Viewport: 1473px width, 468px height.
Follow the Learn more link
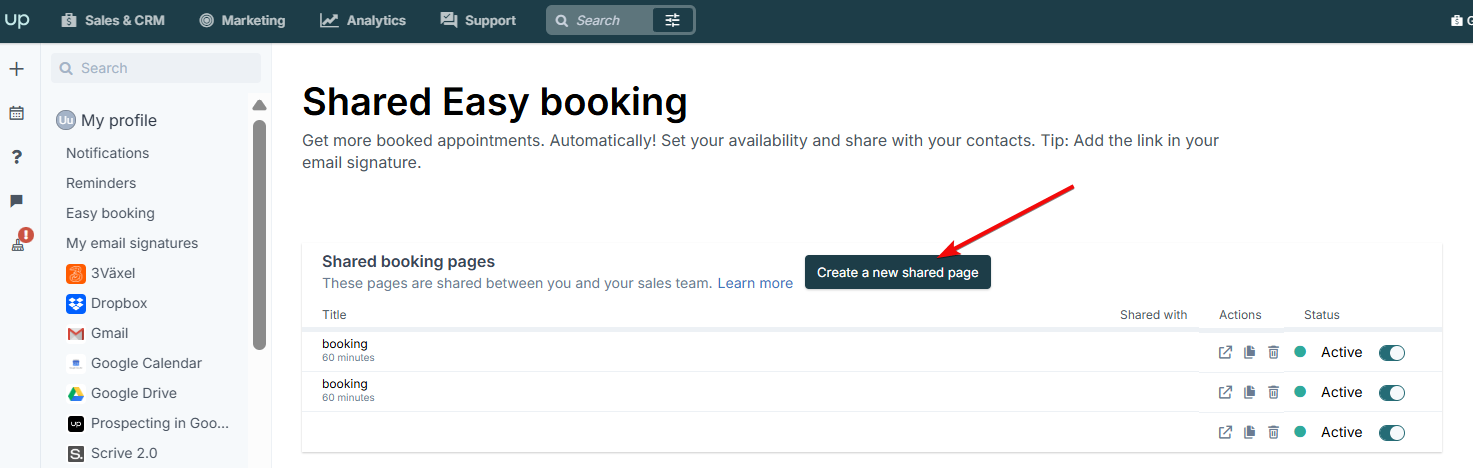pyautogui.click(x=755, y=283)
